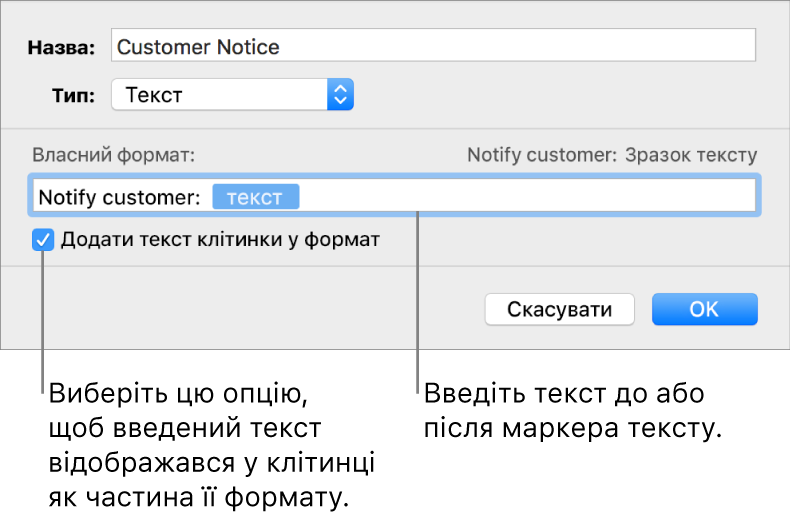The height and width of the screenshot is (519, 790).
Task: Disable the Додати текст клітинки у формат checkbox
Action: [43, 240]
